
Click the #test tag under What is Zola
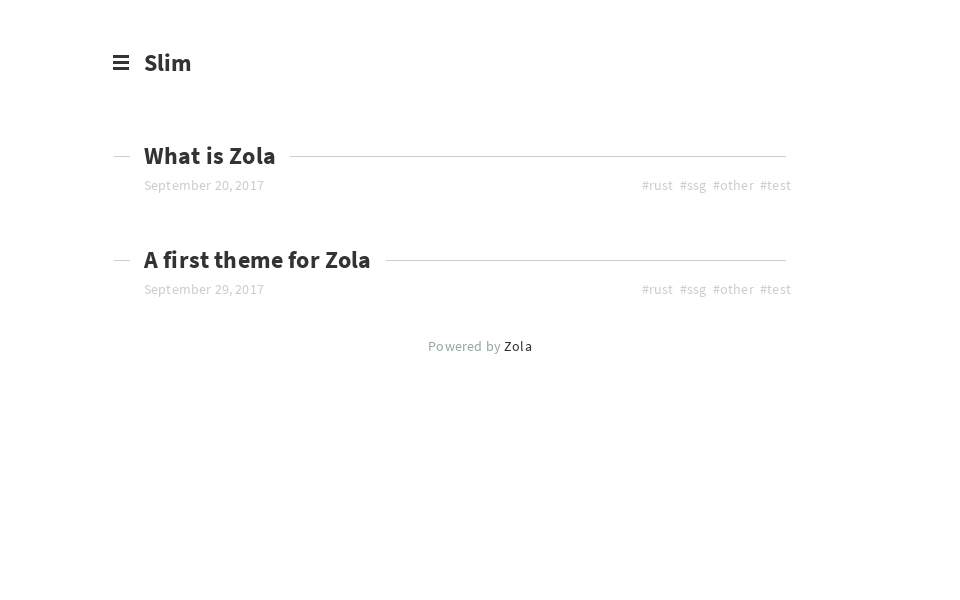[775, 185]
